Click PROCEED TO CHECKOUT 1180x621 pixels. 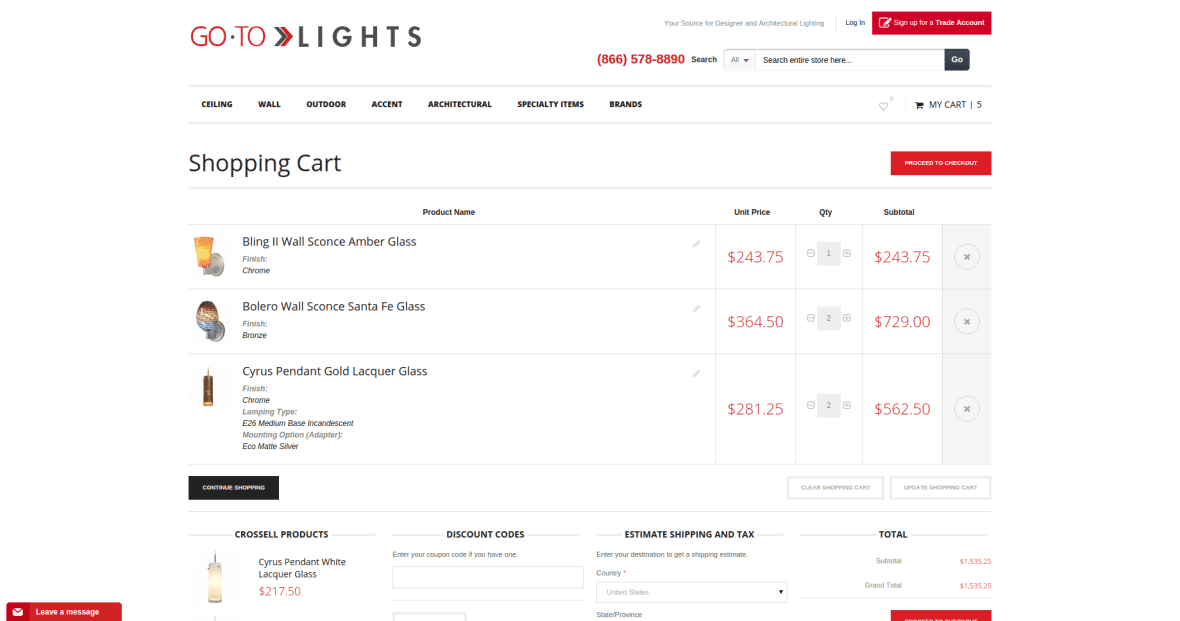pos(940,163)
